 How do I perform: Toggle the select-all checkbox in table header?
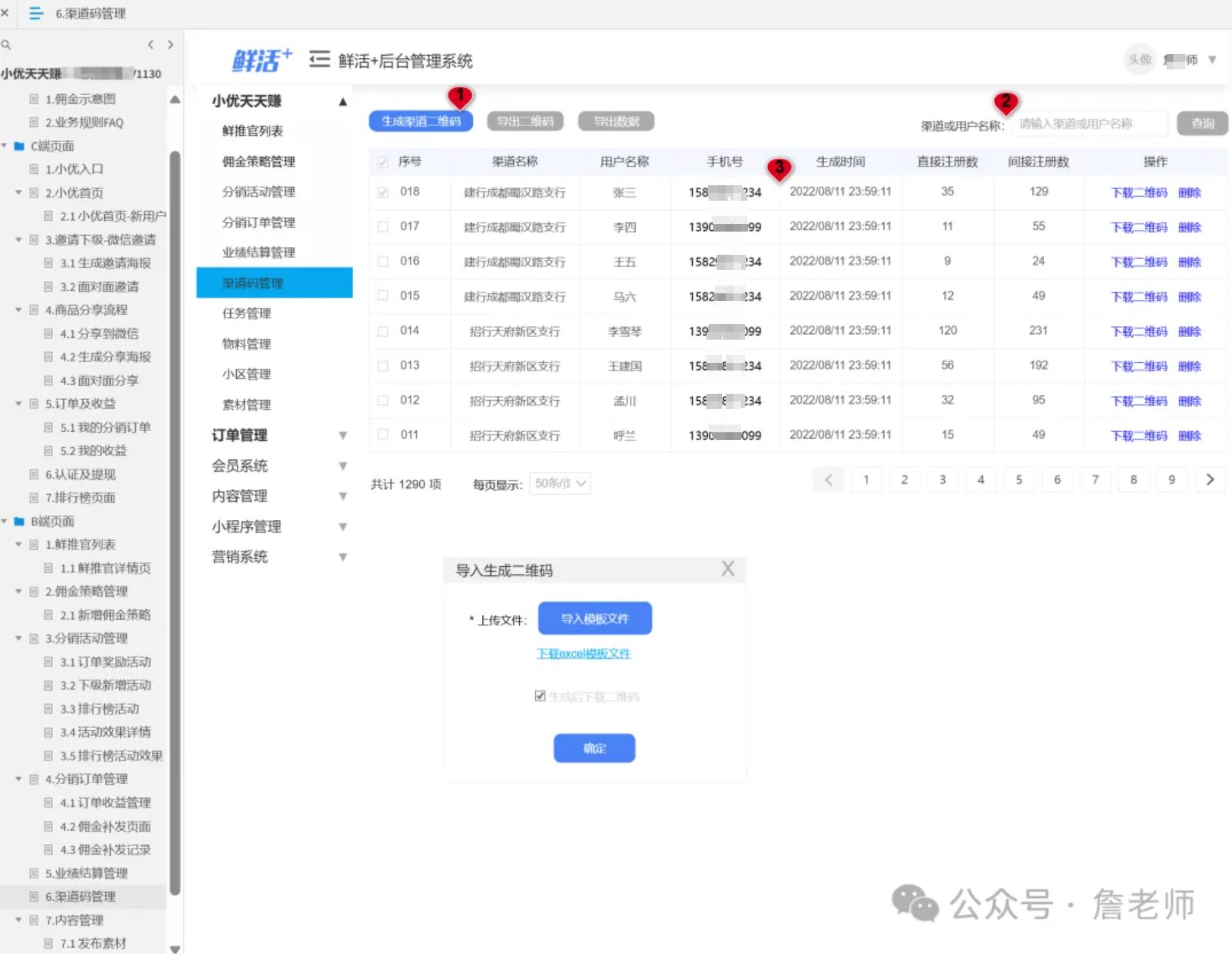click(x=382, y=161)
